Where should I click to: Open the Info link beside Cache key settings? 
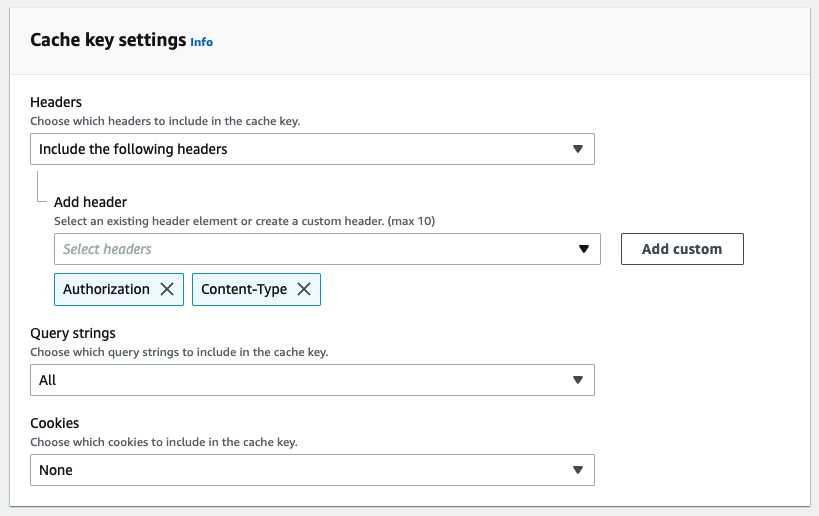tap(202, 42)
